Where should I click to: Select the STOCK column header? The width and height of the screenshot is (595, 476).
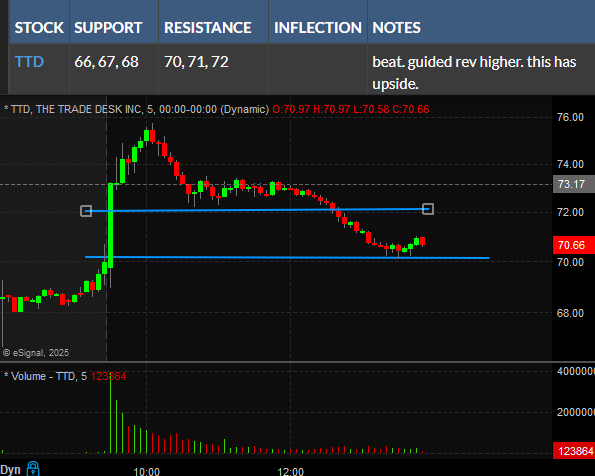tap(39, 28)
